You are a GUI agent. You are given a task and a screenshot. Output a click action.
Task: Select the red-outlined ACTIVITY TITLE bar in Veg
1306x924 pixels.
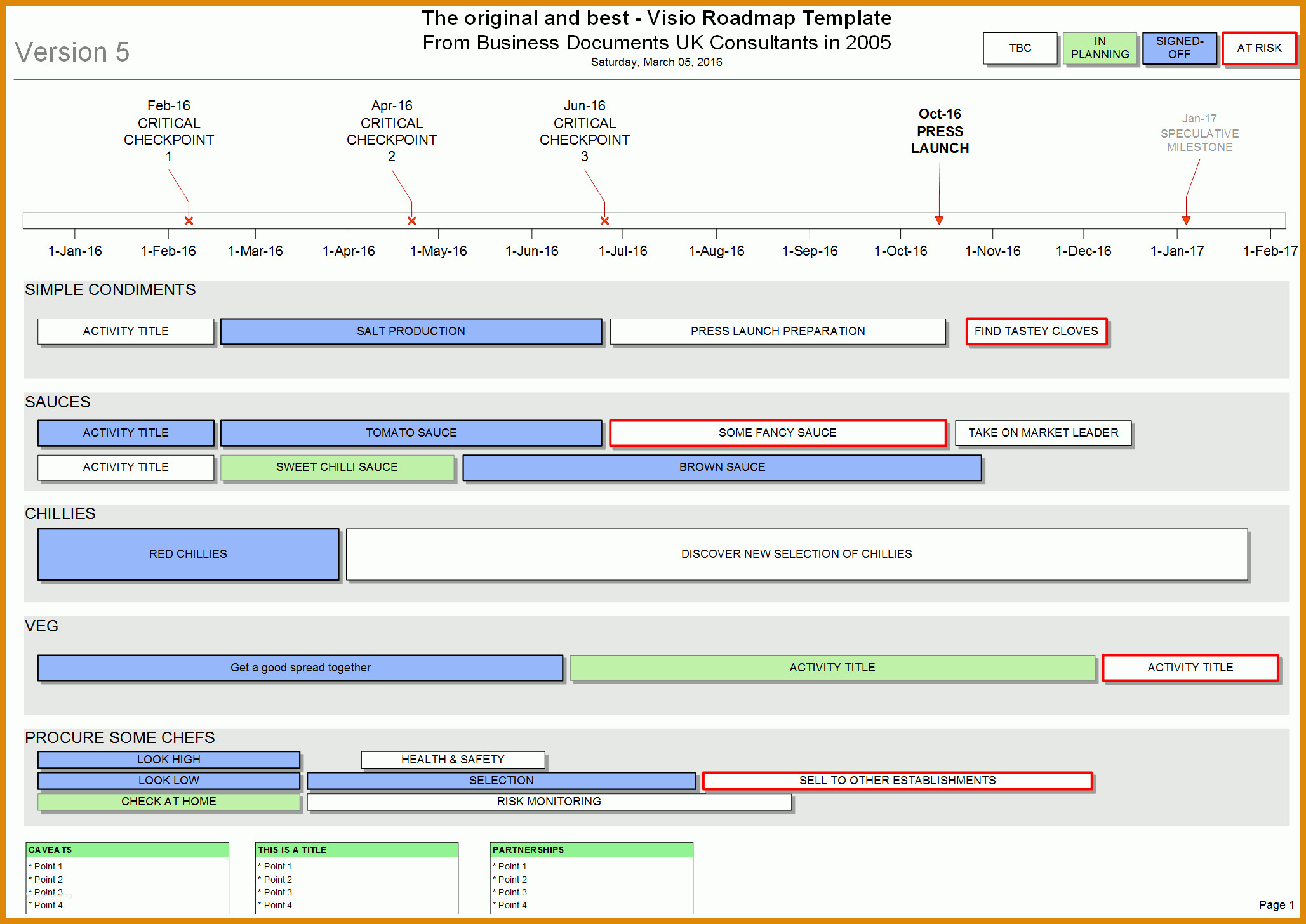pos(1190,668)
